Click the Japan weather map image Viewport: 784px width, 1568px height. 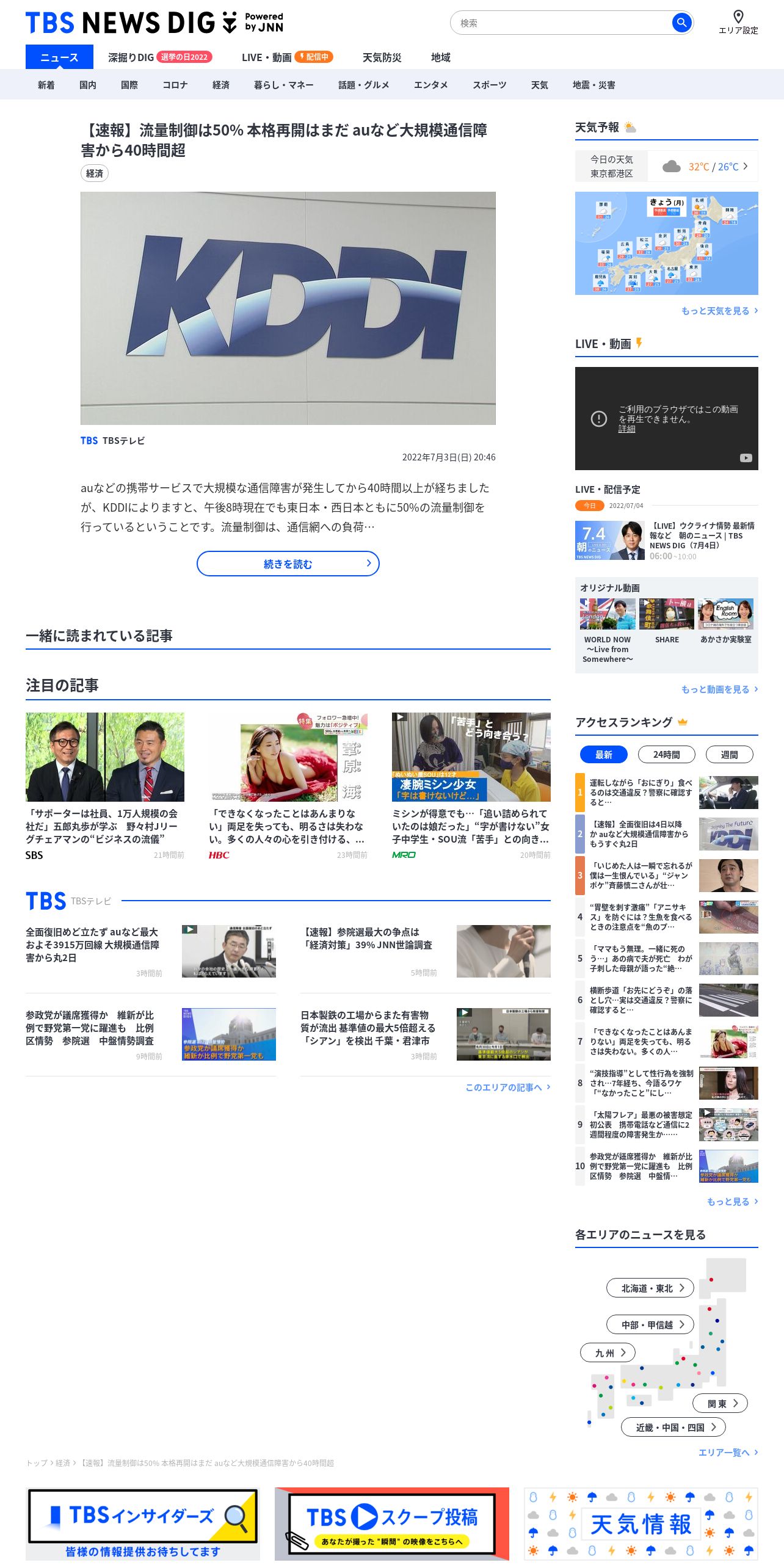click(x=667, y=243)
